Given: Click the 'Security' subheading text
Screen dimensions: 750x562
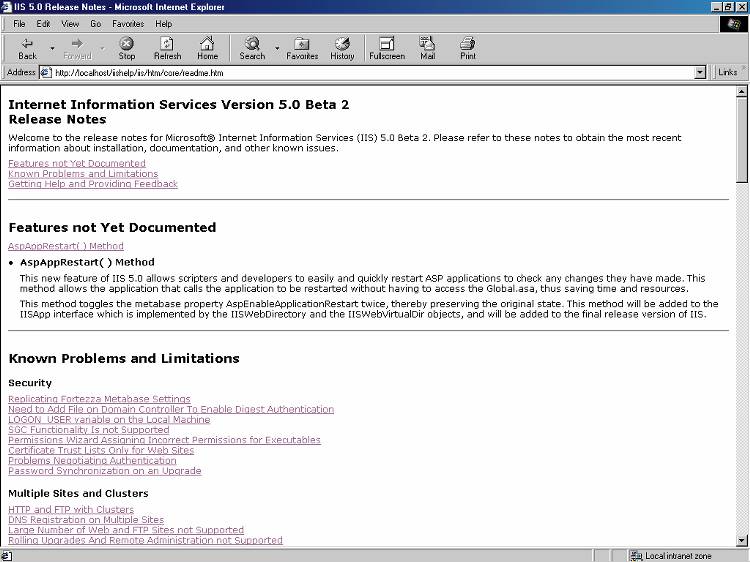Looking at the screenshot, I should (x=30, y=383).
